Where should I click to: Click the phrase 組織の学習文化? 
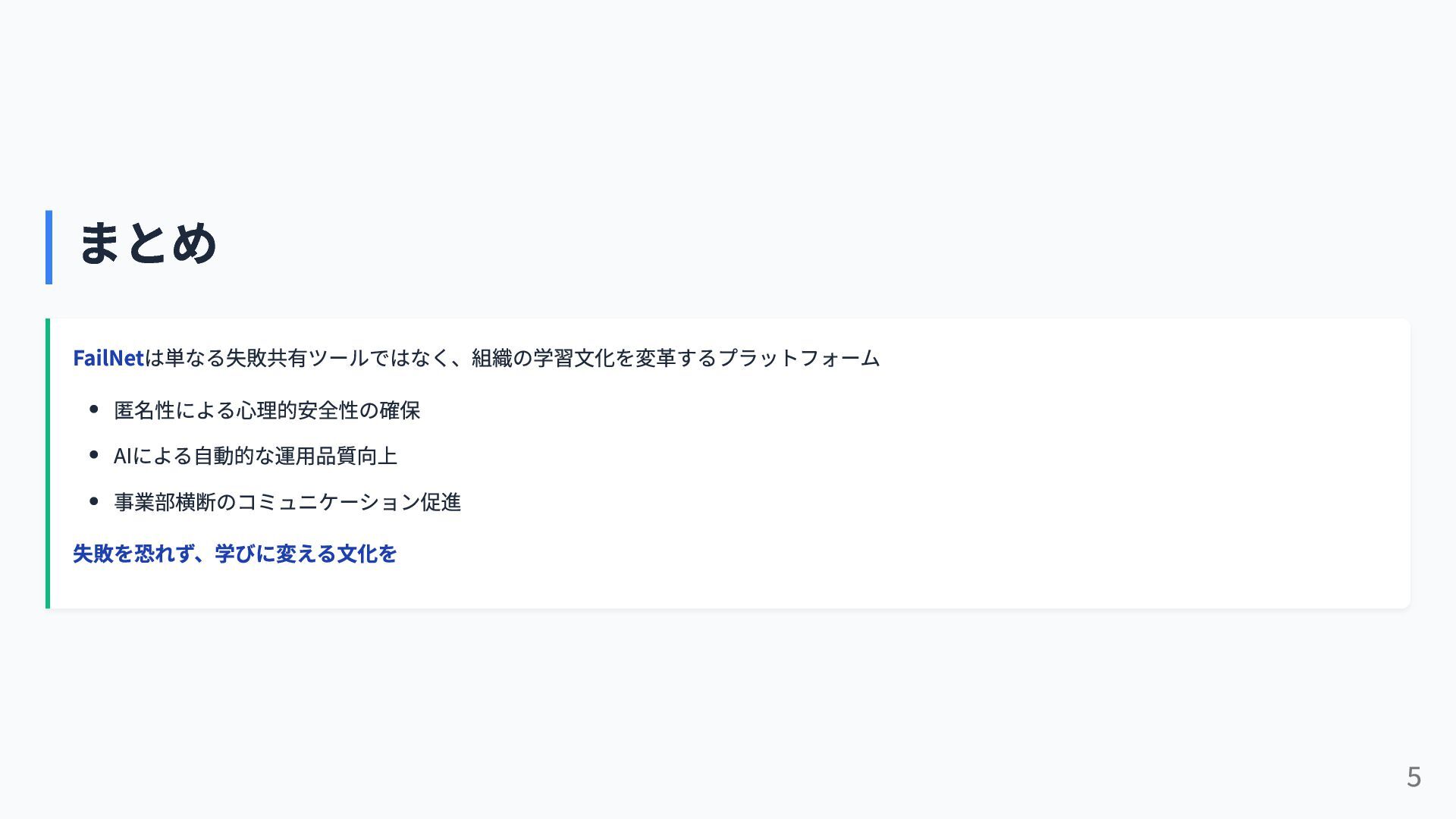(x=543, y=358)
